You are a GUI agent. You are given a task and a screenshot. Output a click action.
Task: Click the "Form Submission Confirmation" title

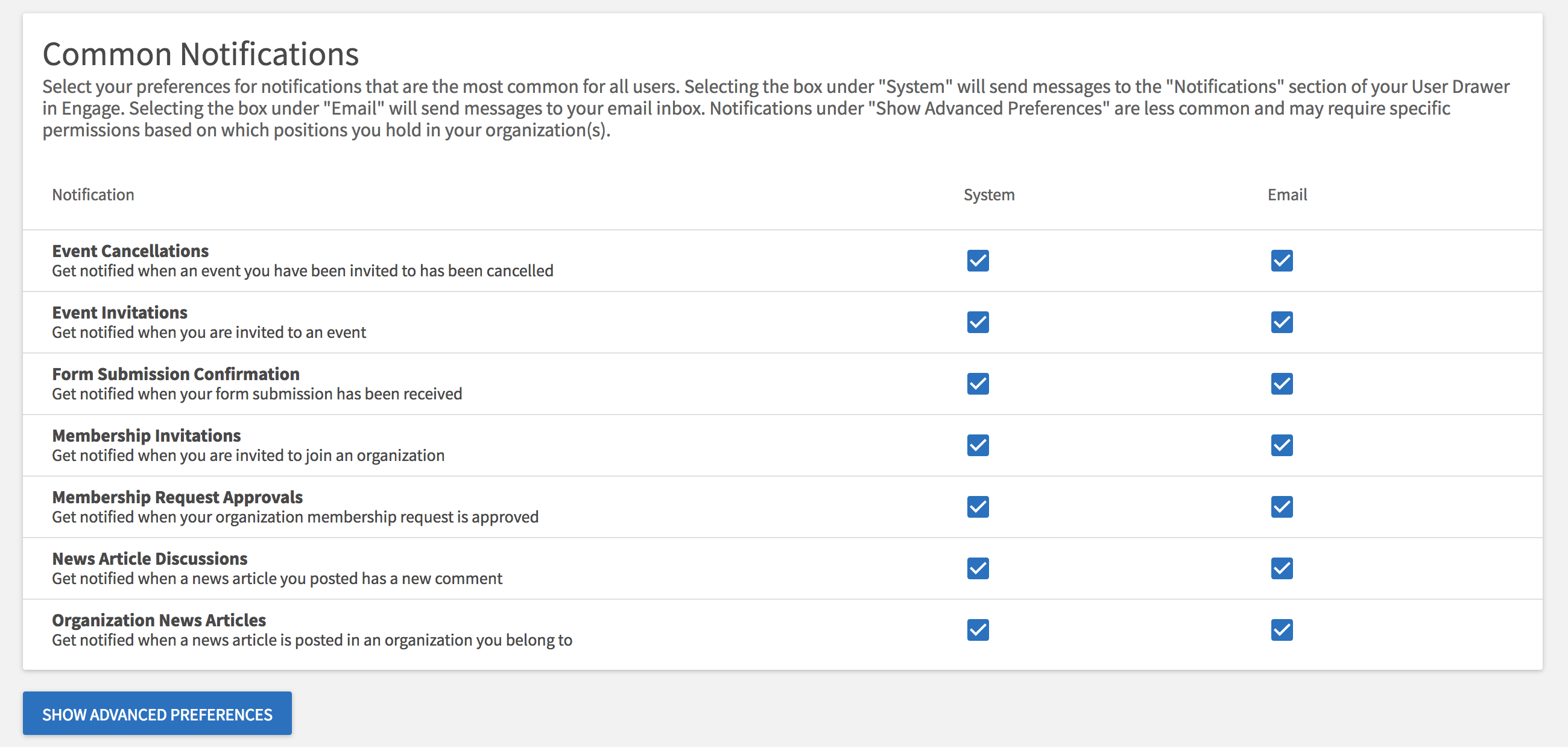coord(176,374)
